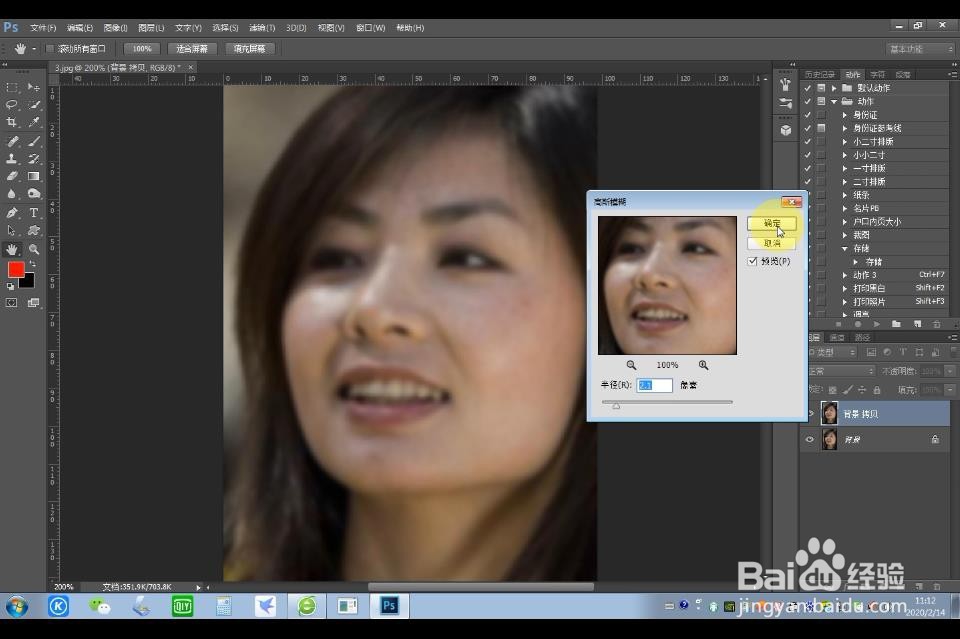Select the Lasso tool
The width and height of the screenshot is (960, 639).
12,105
